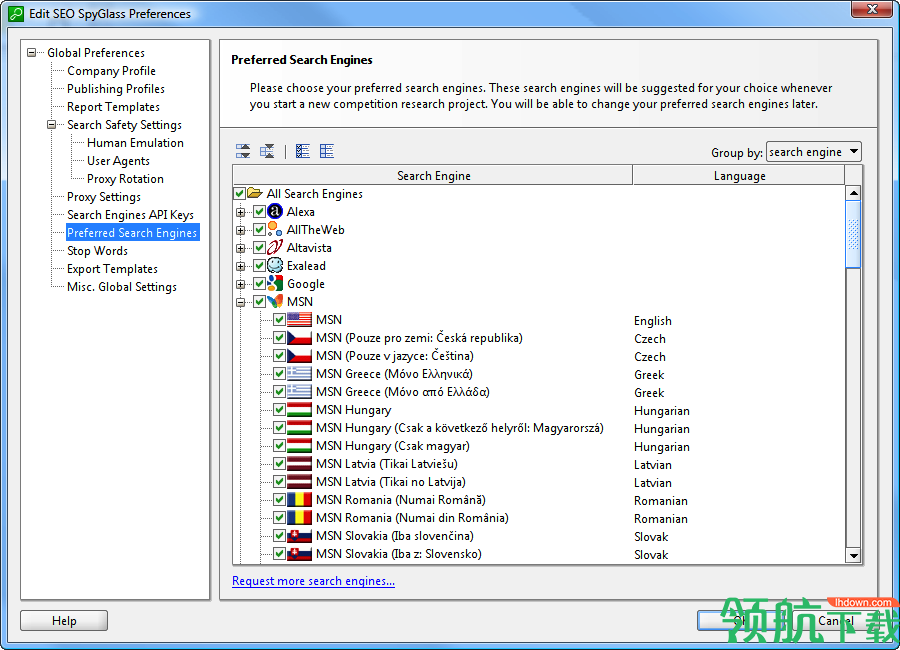The width and height of the screenshot is (900, 650).
Task: Click the Expand All toolbar icon
Action: coord(243,152)
